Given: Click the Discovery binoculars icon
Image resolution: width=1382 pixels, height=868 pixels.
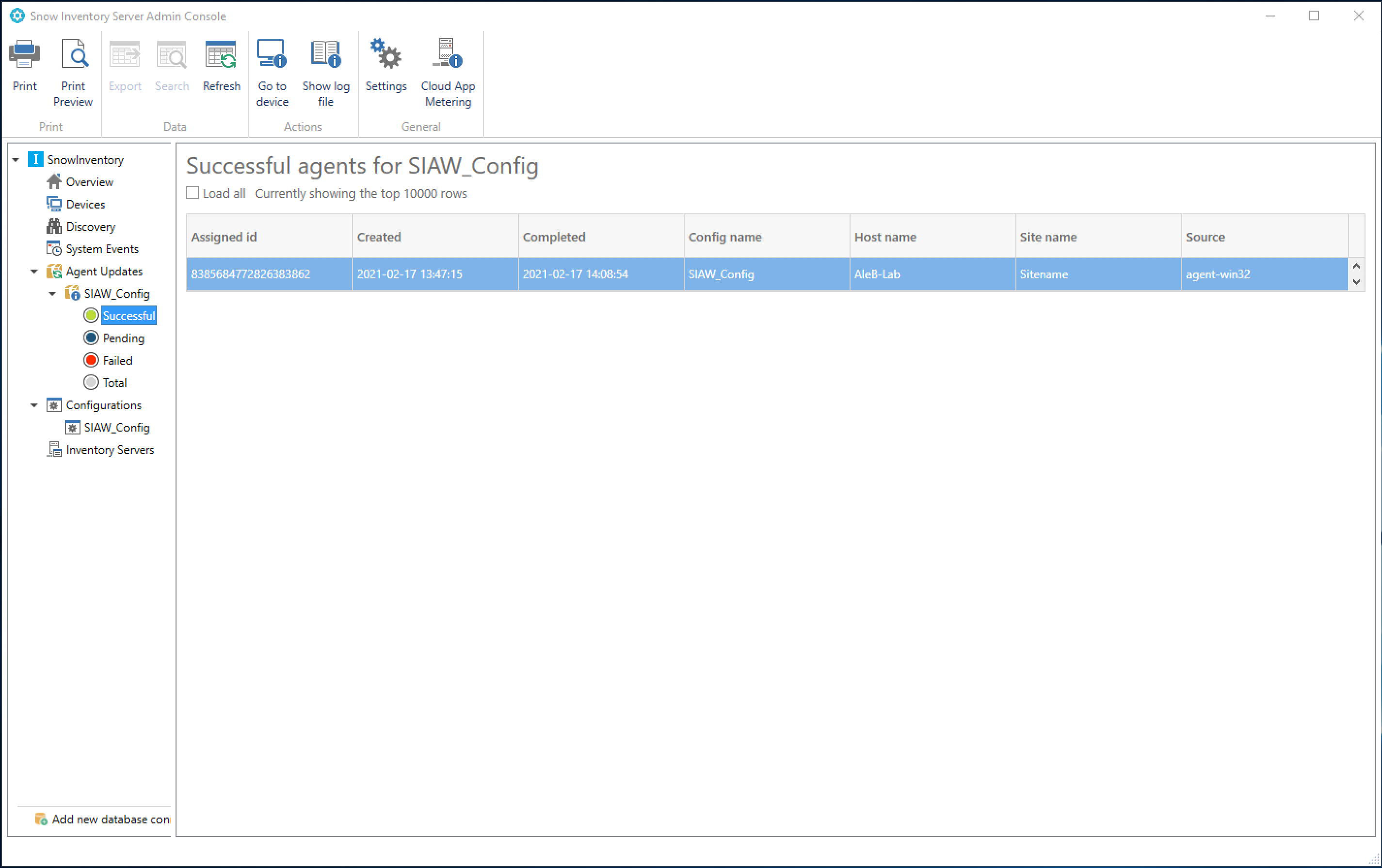Looking at the screenshot, I should (x=54, y=226).
